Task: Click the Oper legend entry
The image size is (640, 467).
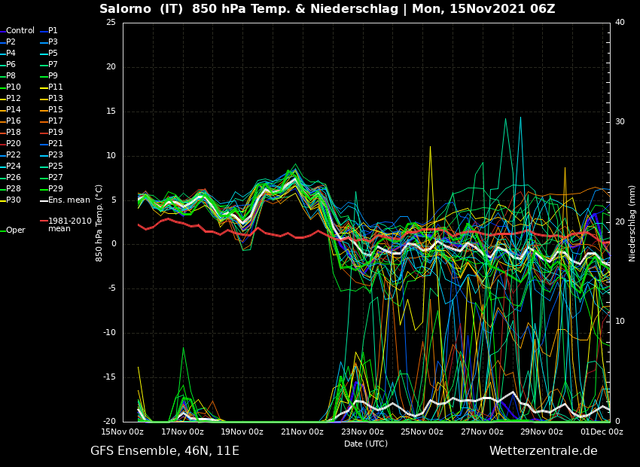Action: (x=13, y=230)
